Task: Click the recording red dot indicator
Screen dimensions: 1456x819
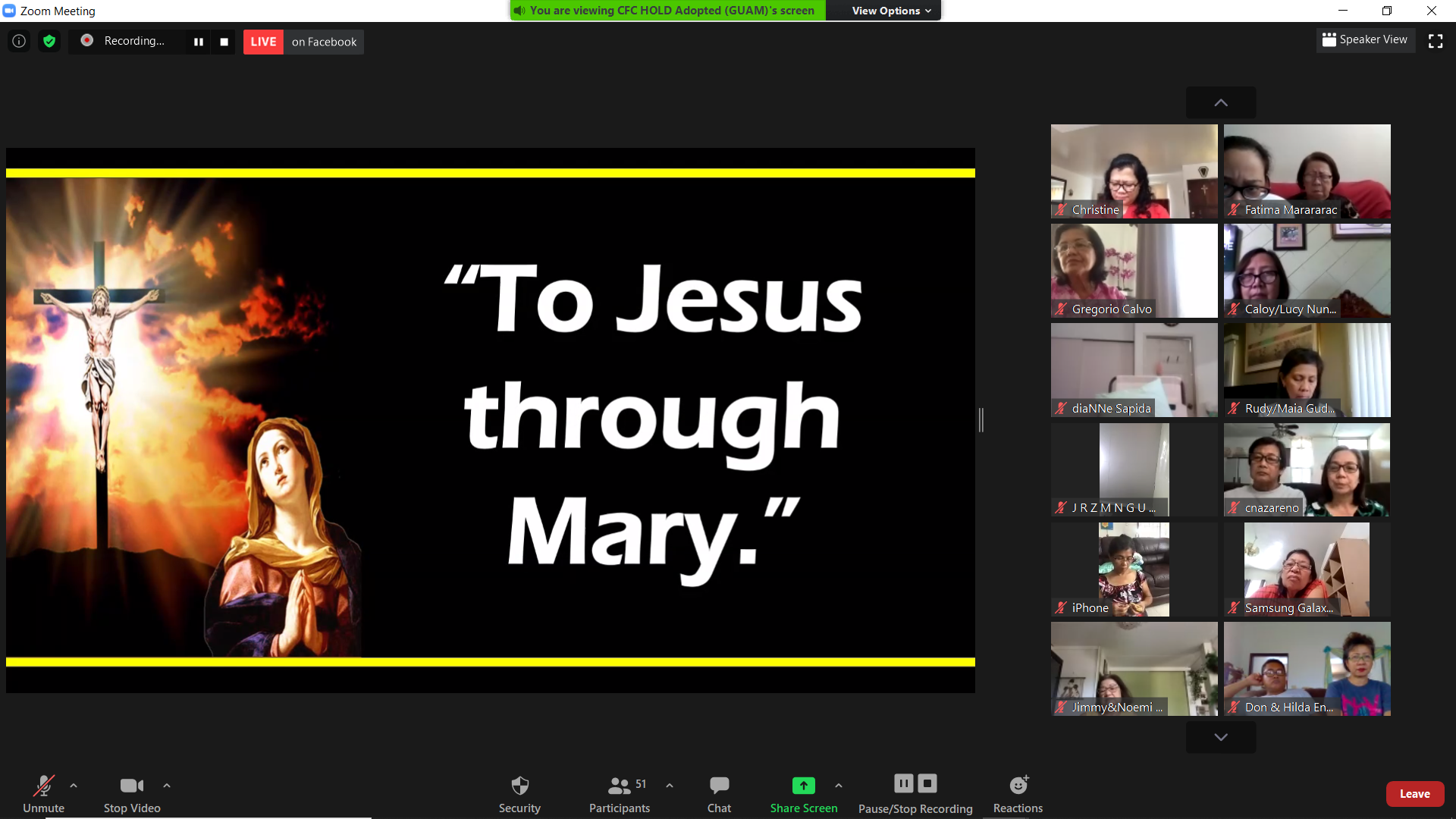Action: [87, 40]
